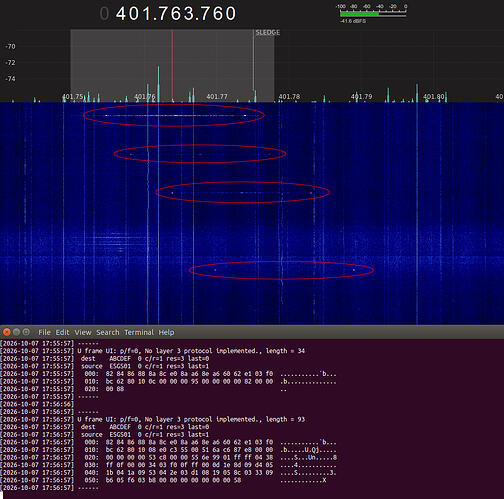Open the terminal View menu
The height and width of the screenshot is (499, 504).
[83, 332]
